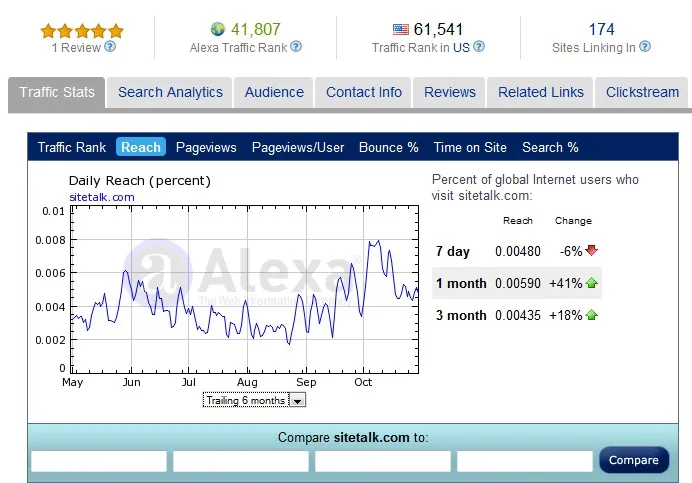Viewport: 692px width, 483px height.
Task: Show the Traffic Rank chart
Action: point(72,147)
